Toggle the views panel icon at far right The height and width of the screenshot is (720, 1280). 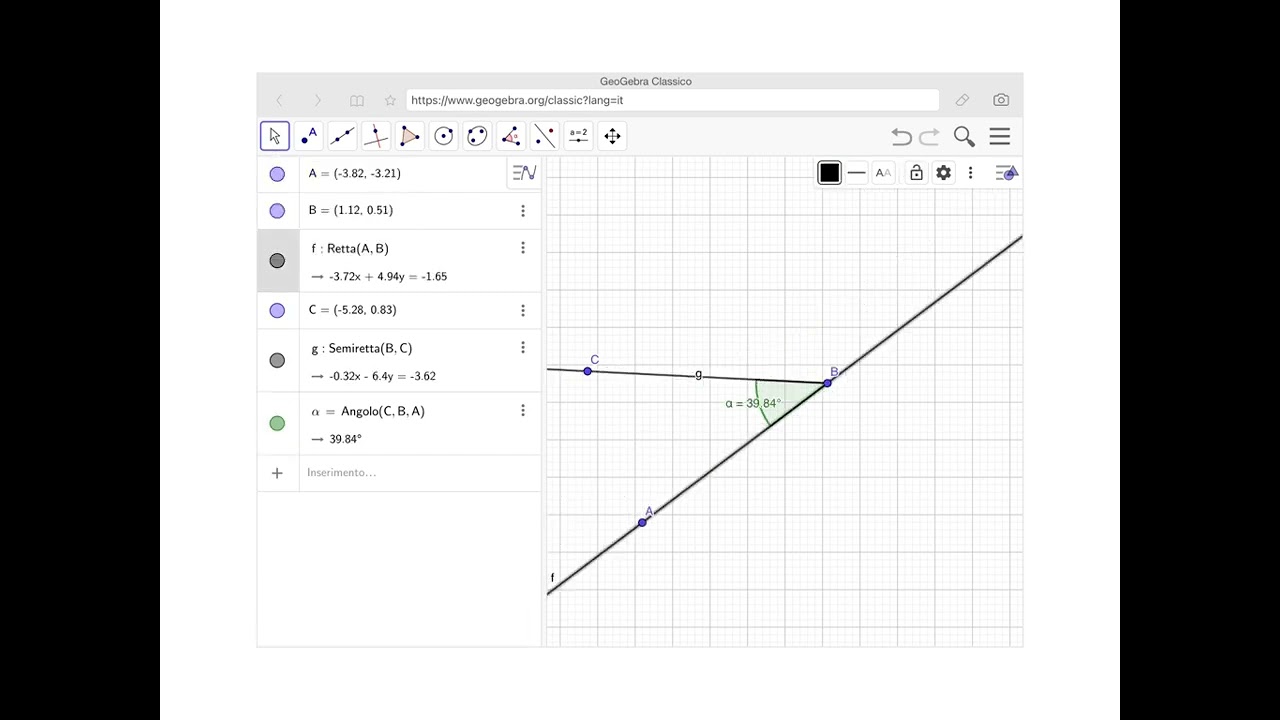pyautogui.click(x=1006, y=173)
